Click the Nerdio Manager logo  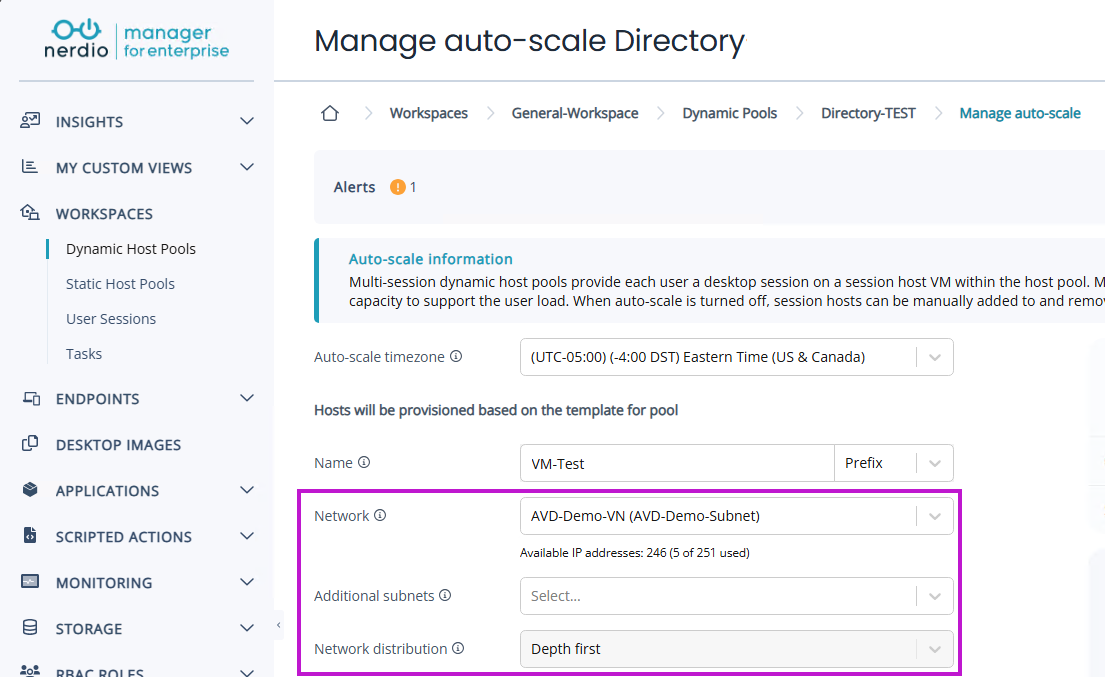pos(136,38)
